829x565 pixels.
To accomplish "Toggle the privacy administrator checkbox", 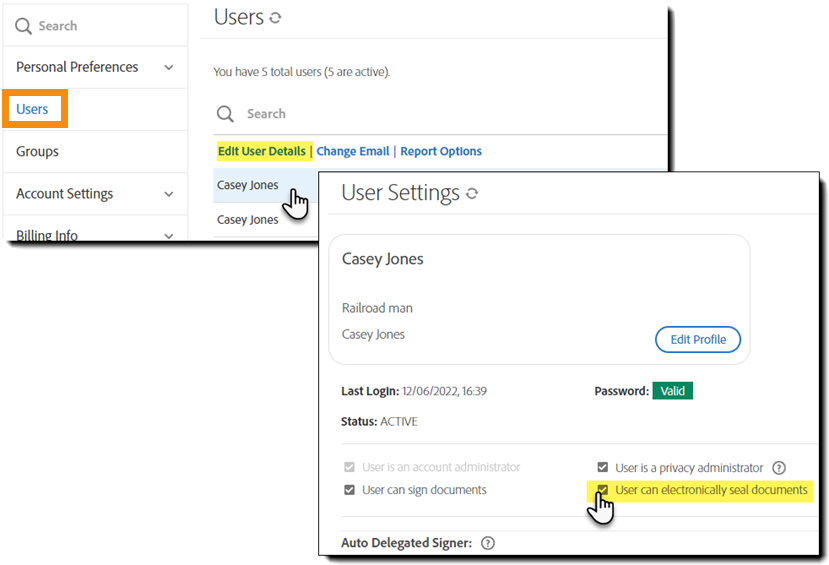I will (x=603, y=468).
